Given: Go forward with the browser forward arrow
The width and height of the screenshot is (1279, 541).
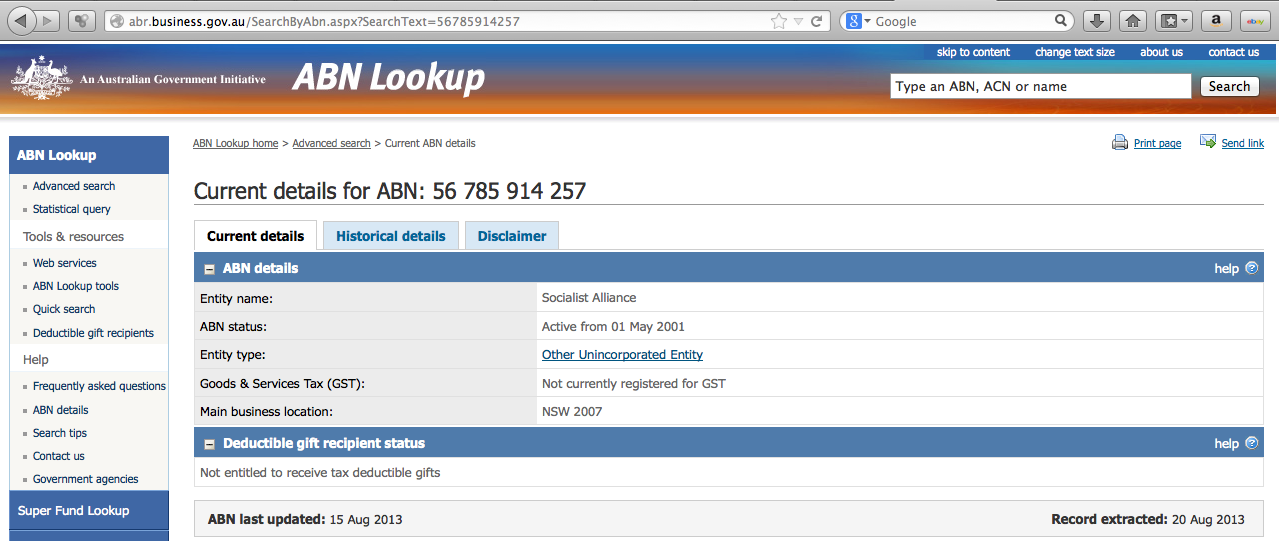Looking at the screenshot, I should [x=48, y=20].
